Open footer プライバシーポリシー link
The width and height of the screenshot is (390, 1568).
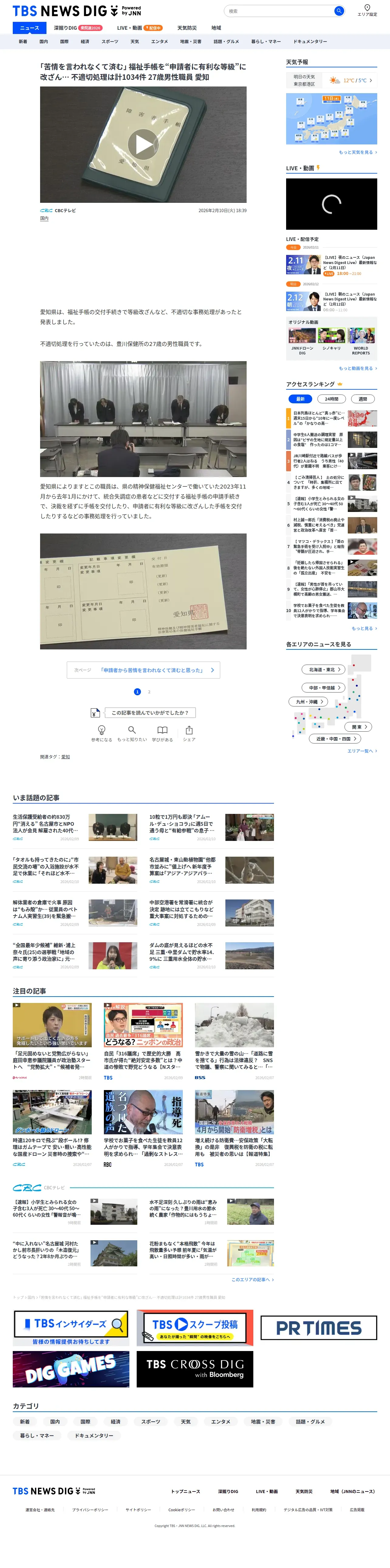click(90, 1509)
